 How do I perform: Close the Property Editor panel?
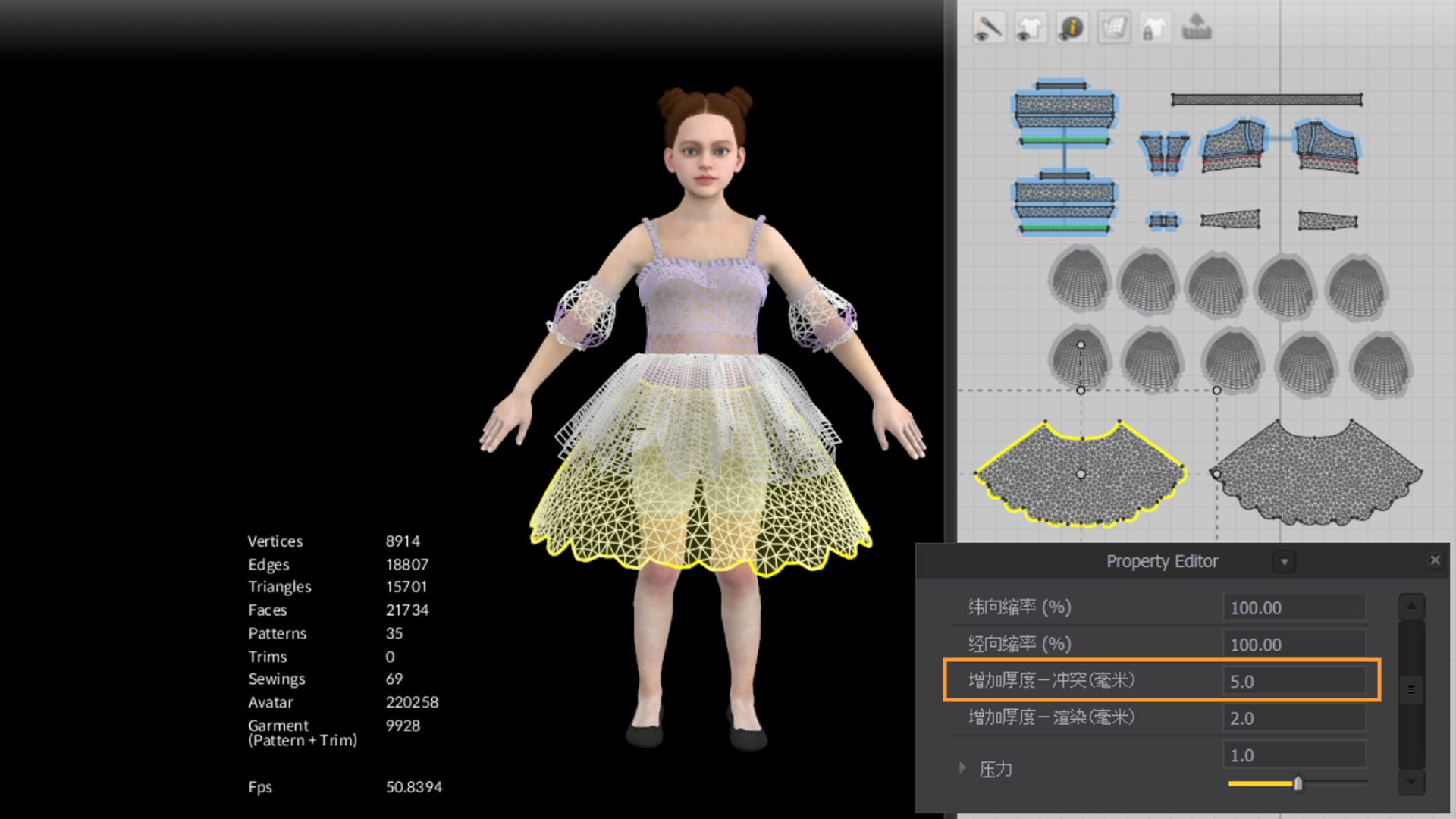1435,560
